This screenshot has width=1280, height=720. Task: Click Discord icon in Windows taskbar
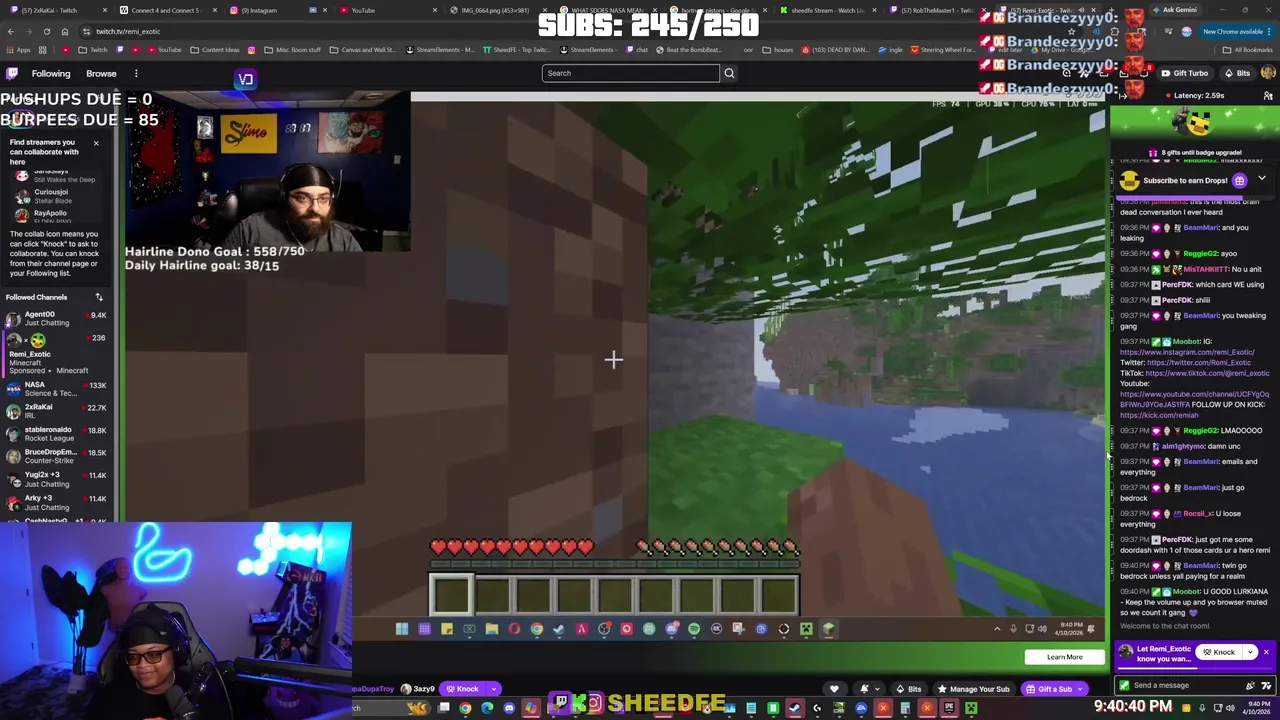(x=509, y=708)
